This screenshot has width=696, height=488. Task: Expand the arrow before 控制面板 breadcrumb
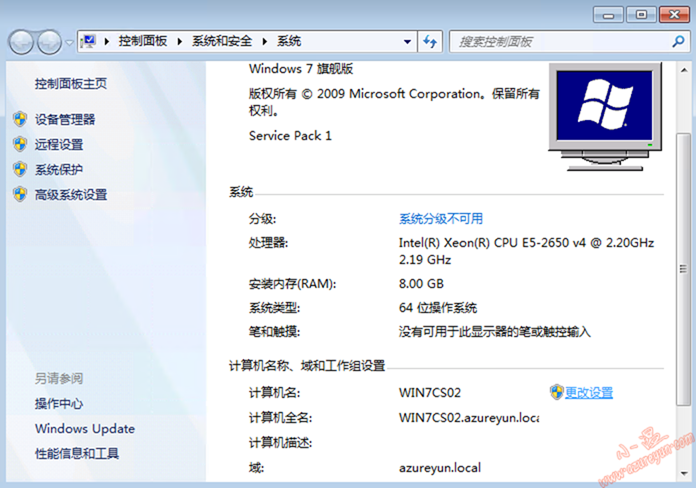point(107,42)
